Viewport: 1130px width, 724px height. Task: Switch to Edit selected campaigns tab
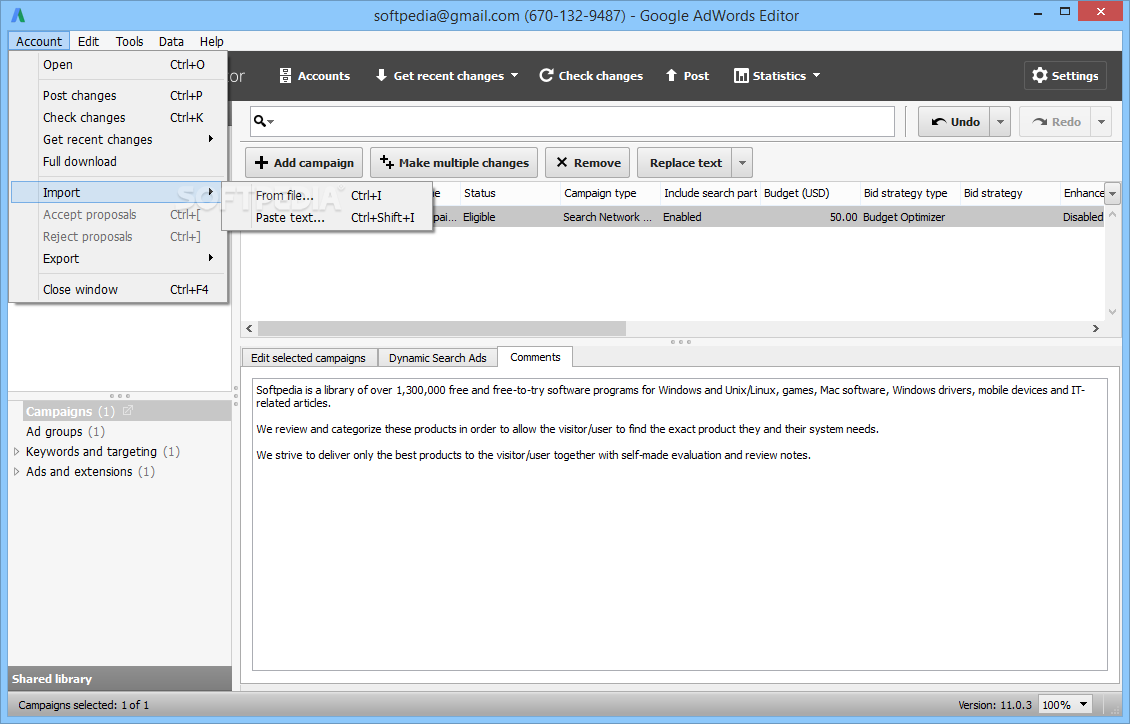308,358
